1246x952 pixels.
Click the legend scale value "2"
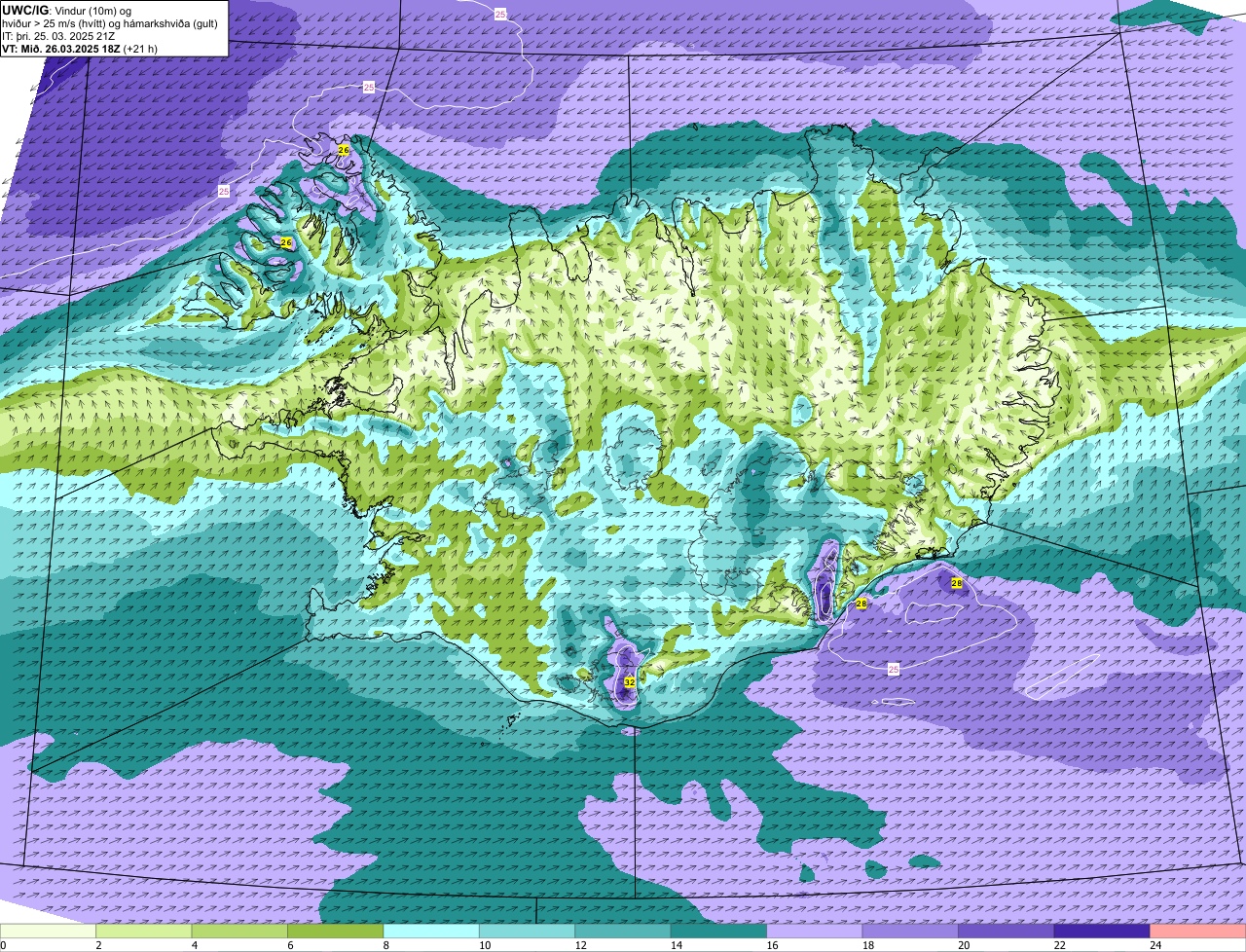(x=98, y=944)
